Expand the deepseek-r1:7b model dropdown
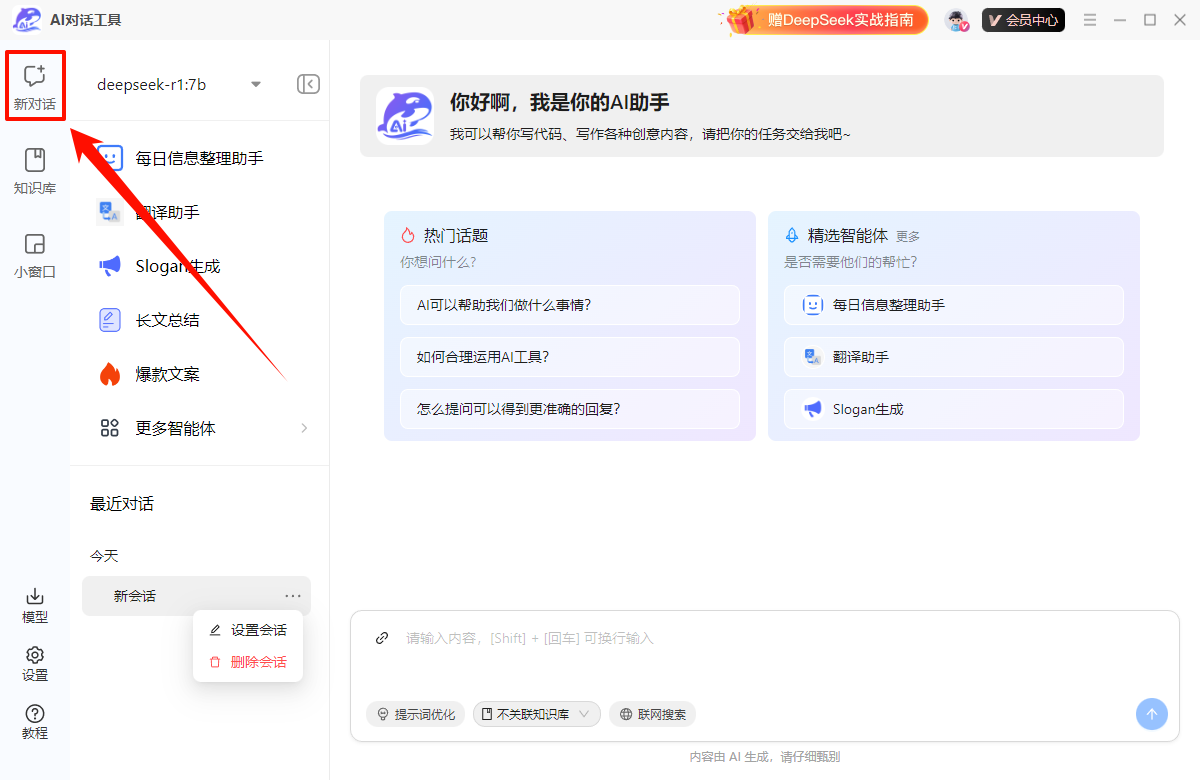The image size is (1200, 780). click(x=255, y=84)
